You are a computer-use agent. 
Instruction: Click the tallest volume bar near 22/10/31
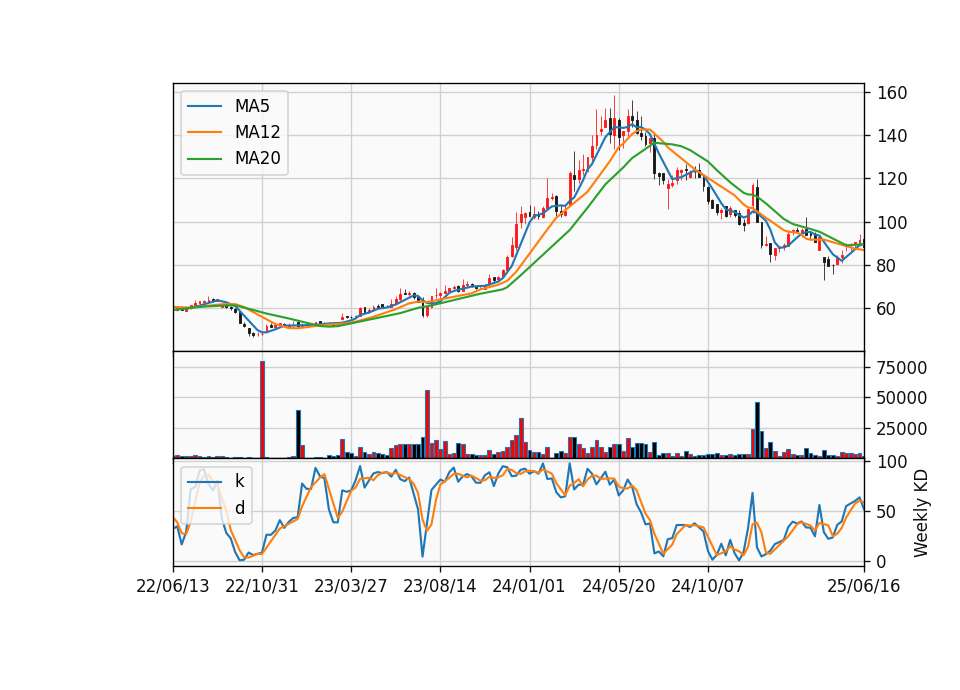[x=263, y=410]
